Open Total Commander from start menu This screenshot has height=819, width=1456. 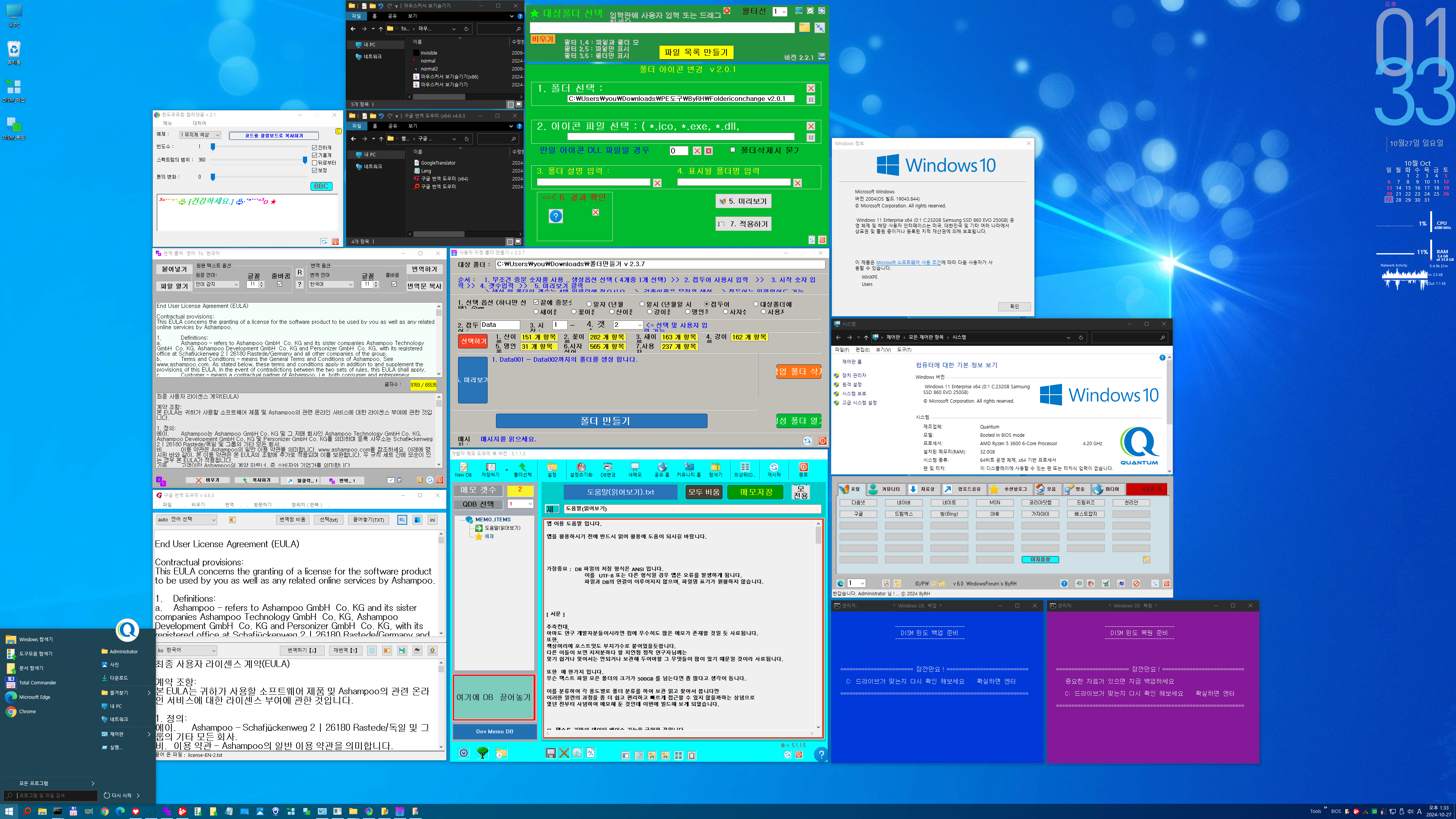point(37,683)
